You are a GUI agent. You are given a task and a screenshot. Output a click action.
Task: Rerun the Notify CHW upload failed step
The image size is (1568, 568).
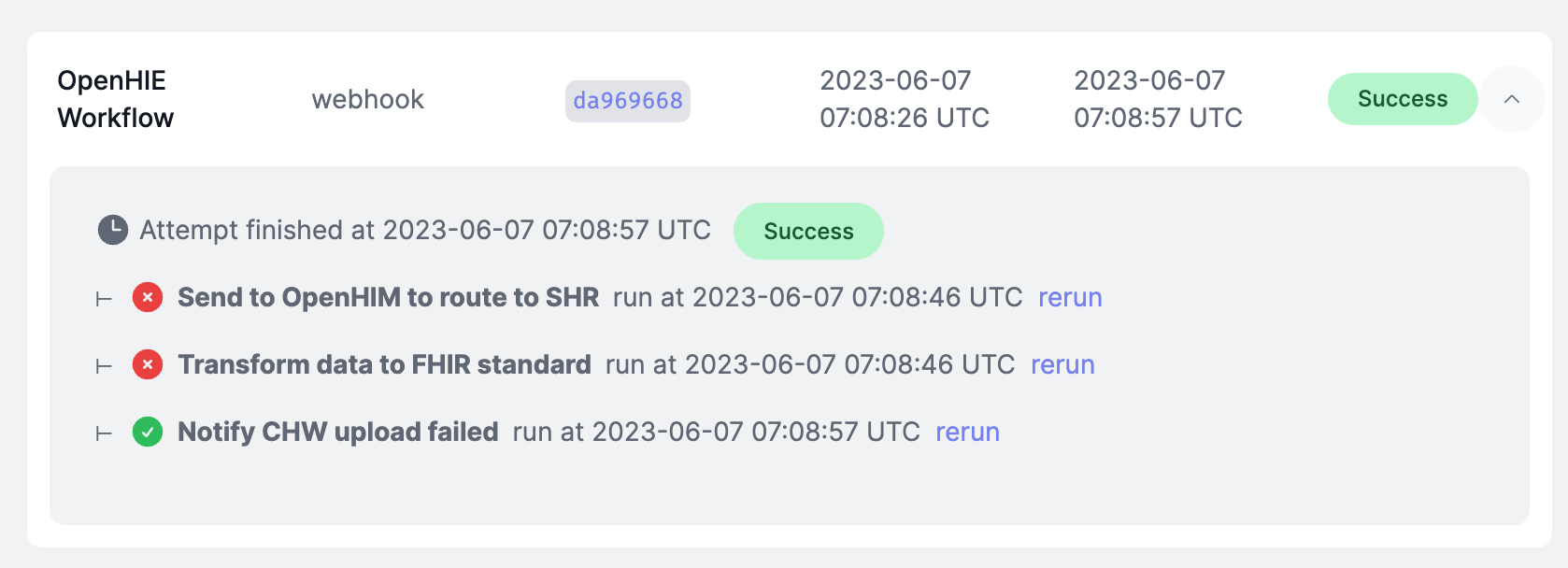click(x=967, y=432)
